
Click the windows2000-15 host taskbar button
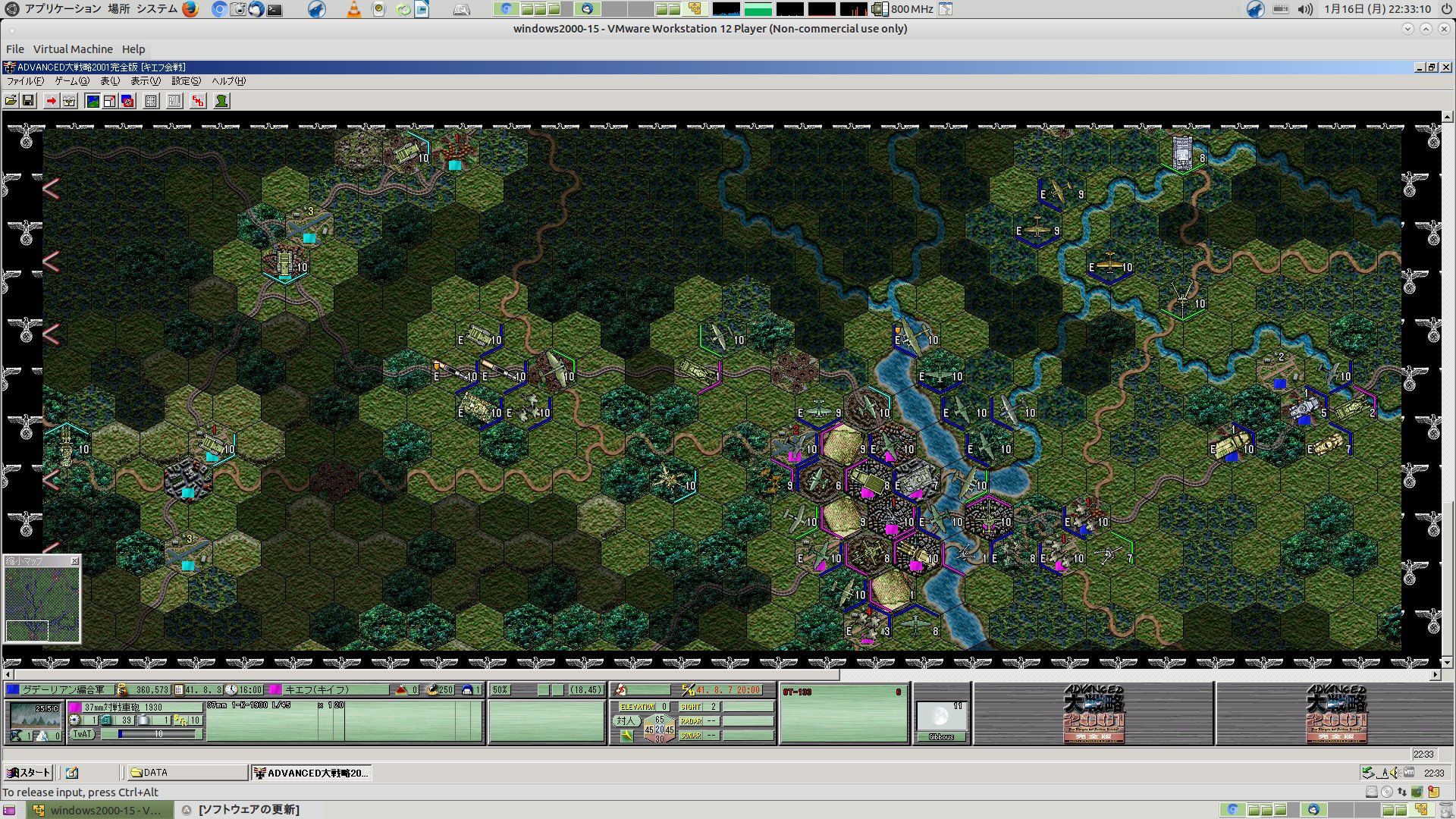coord(99,810)
